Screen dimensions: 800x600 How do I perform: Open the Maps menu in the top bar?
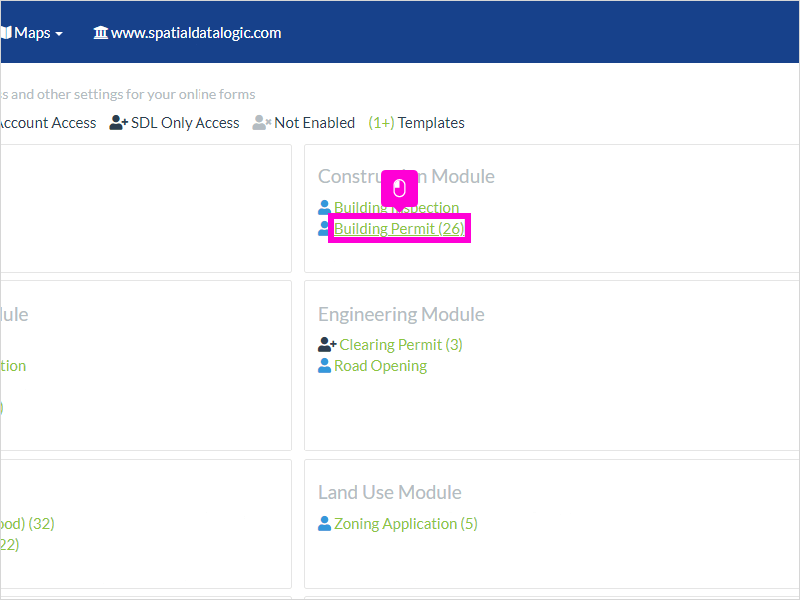point(32,33)
